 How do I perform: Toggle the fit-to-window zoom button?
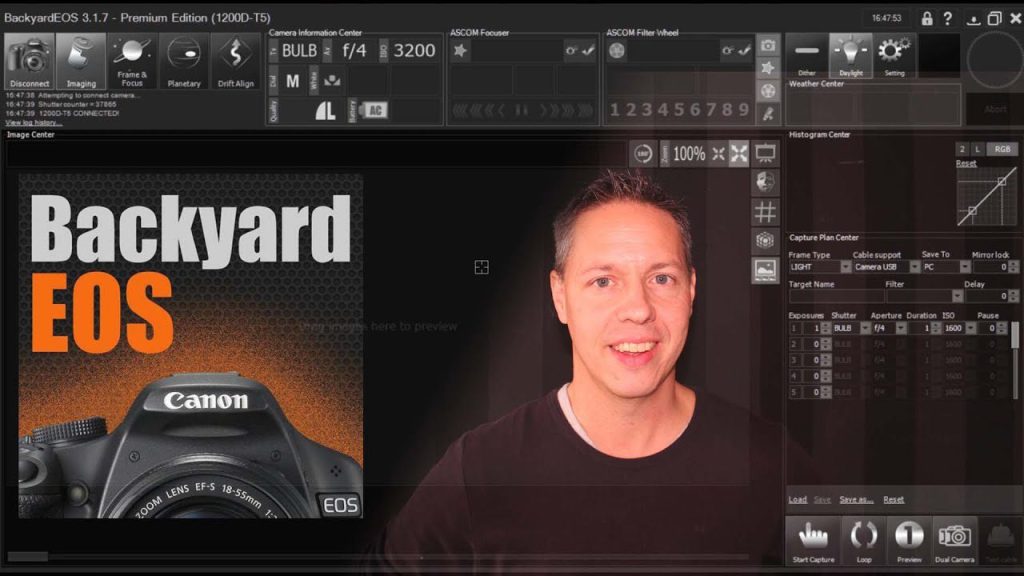click(x=739, y=154)
